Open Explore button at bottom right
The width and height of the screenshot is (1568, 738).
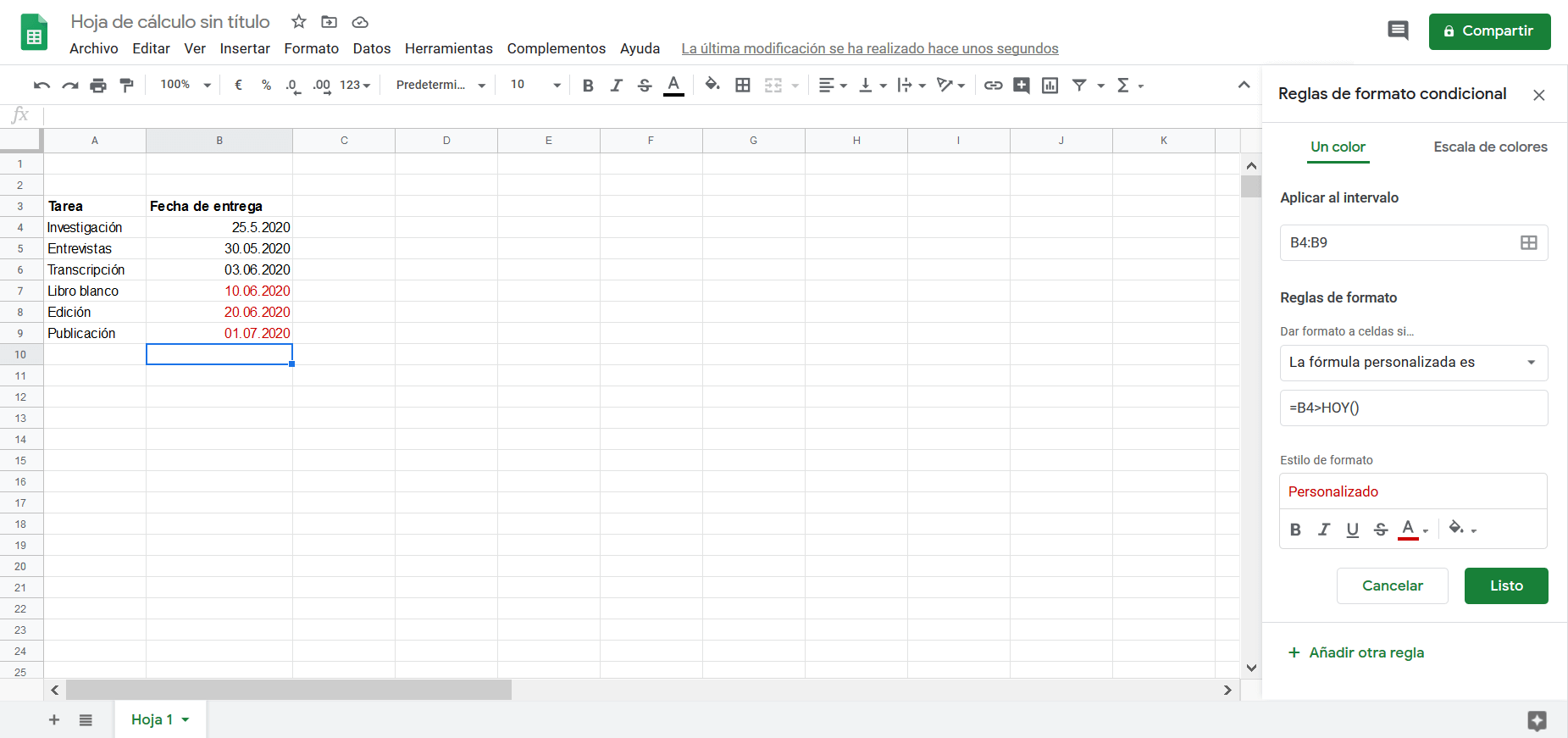pyautogui.click(x=1537, y=721)
